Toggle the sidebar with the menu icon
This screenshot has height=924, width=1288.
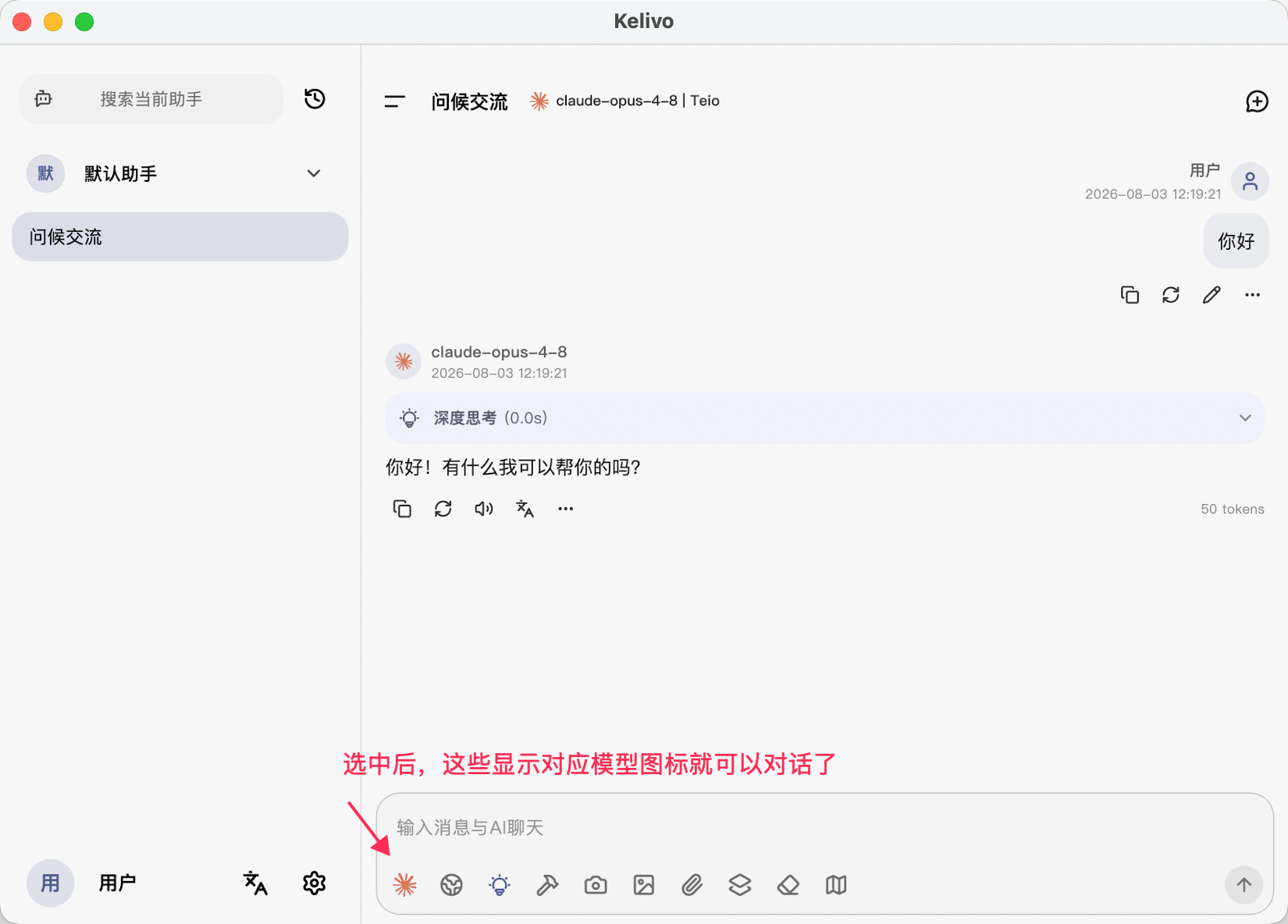[395, 101]
